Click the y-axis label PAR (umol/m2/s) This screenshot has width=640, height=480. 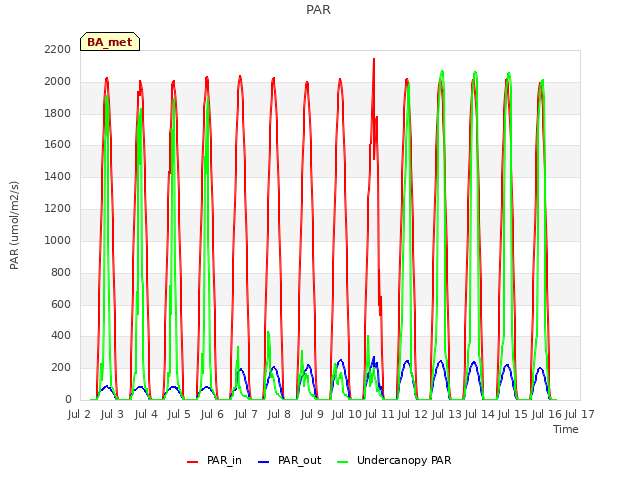(14, 225)
